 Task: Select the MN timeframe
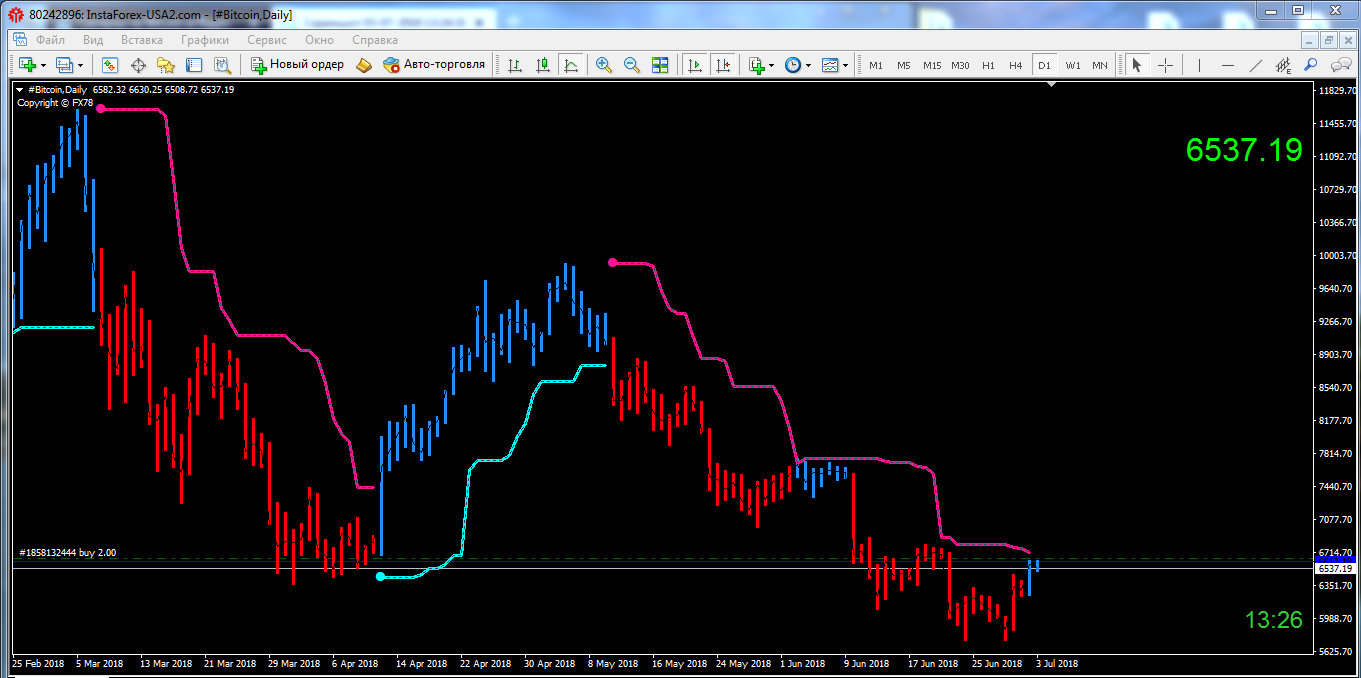point(1100,65)
